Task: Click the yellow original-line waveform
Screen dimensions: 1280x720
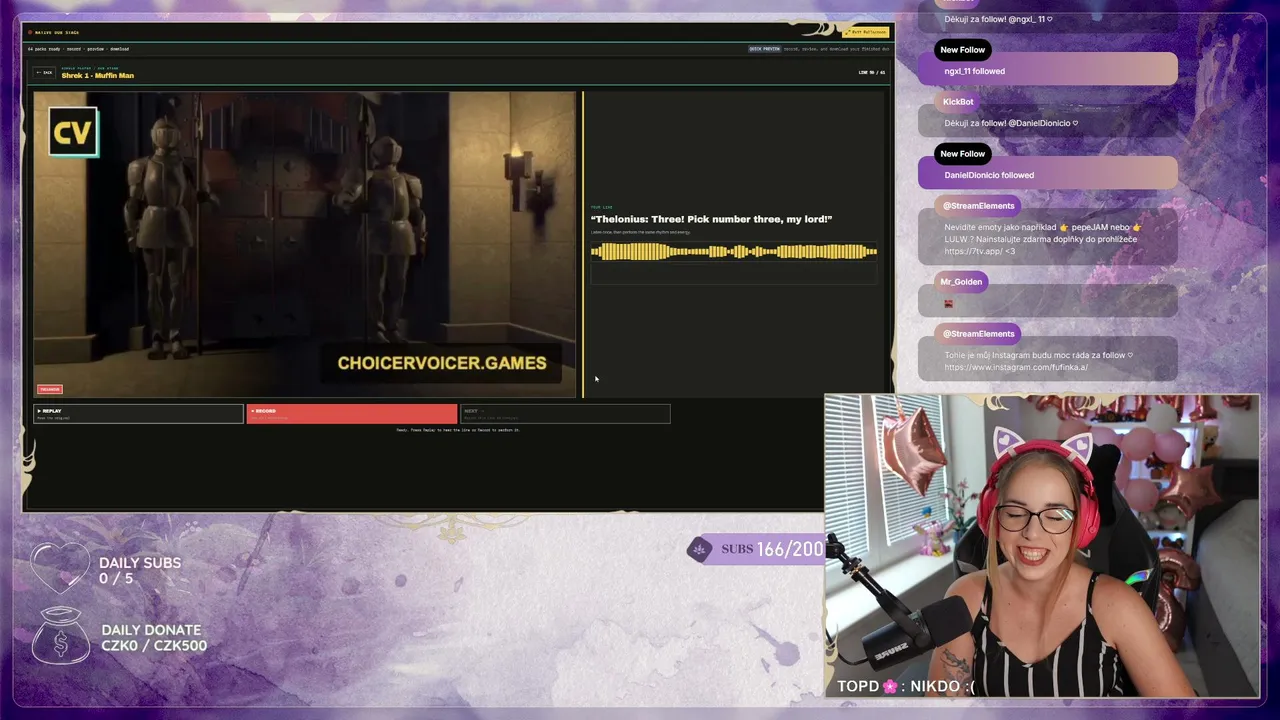Action: coord(734,252)
